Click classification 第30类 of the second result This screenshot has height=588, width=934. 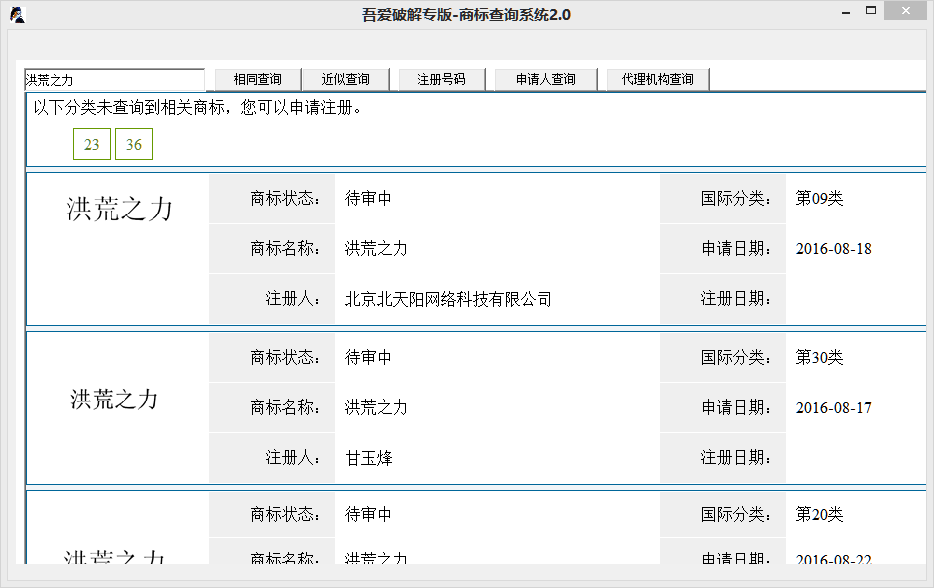tap(819, 357)
